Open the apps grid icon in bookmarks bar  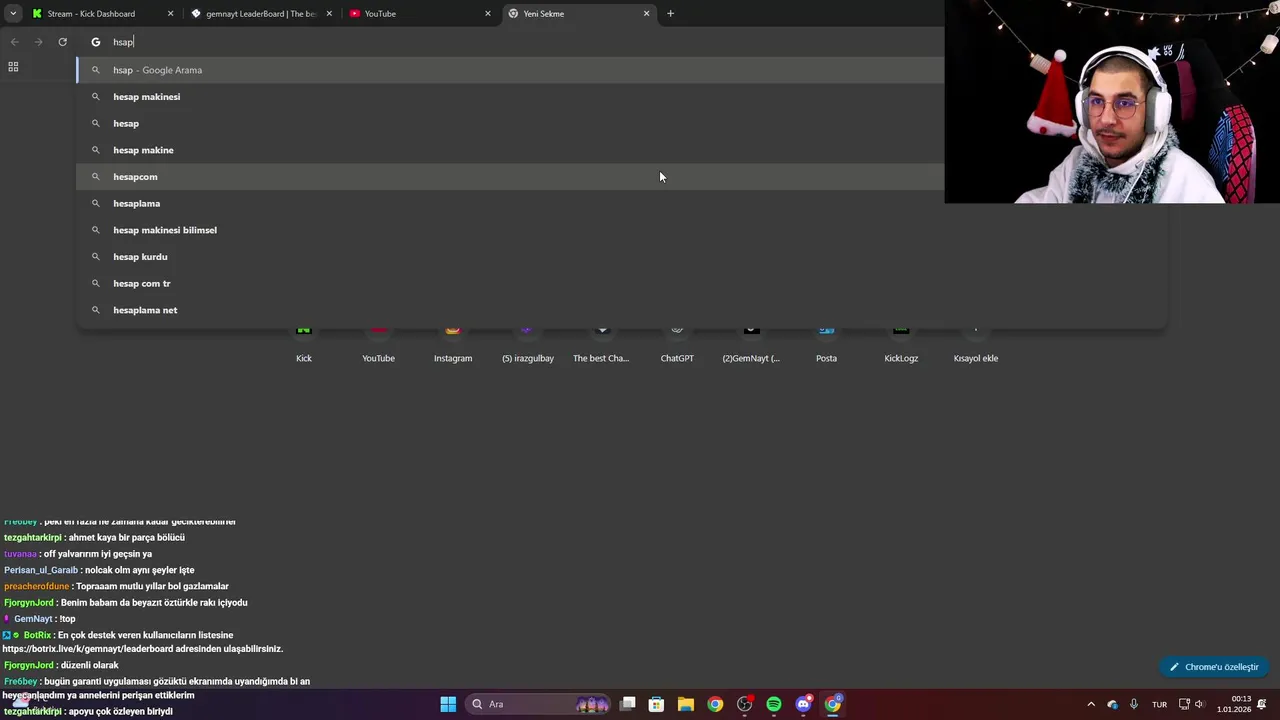coord(13,67)
